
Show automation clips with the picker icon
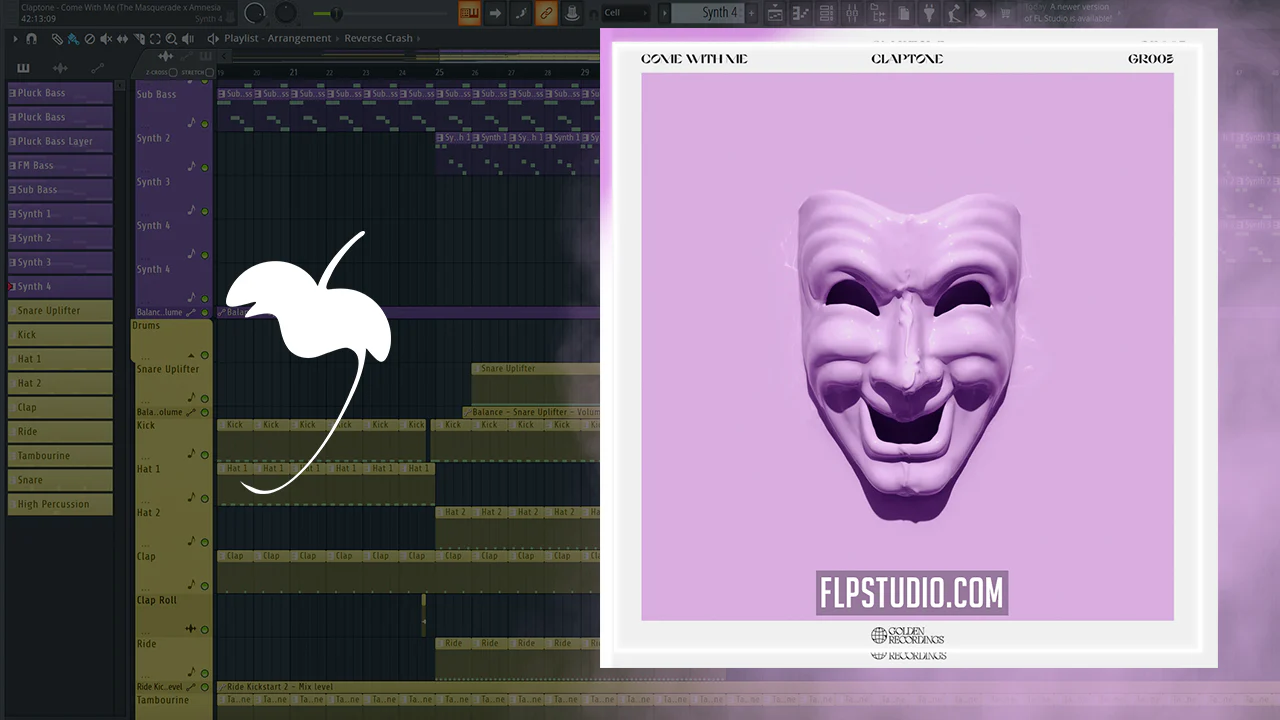coord(97,68)
